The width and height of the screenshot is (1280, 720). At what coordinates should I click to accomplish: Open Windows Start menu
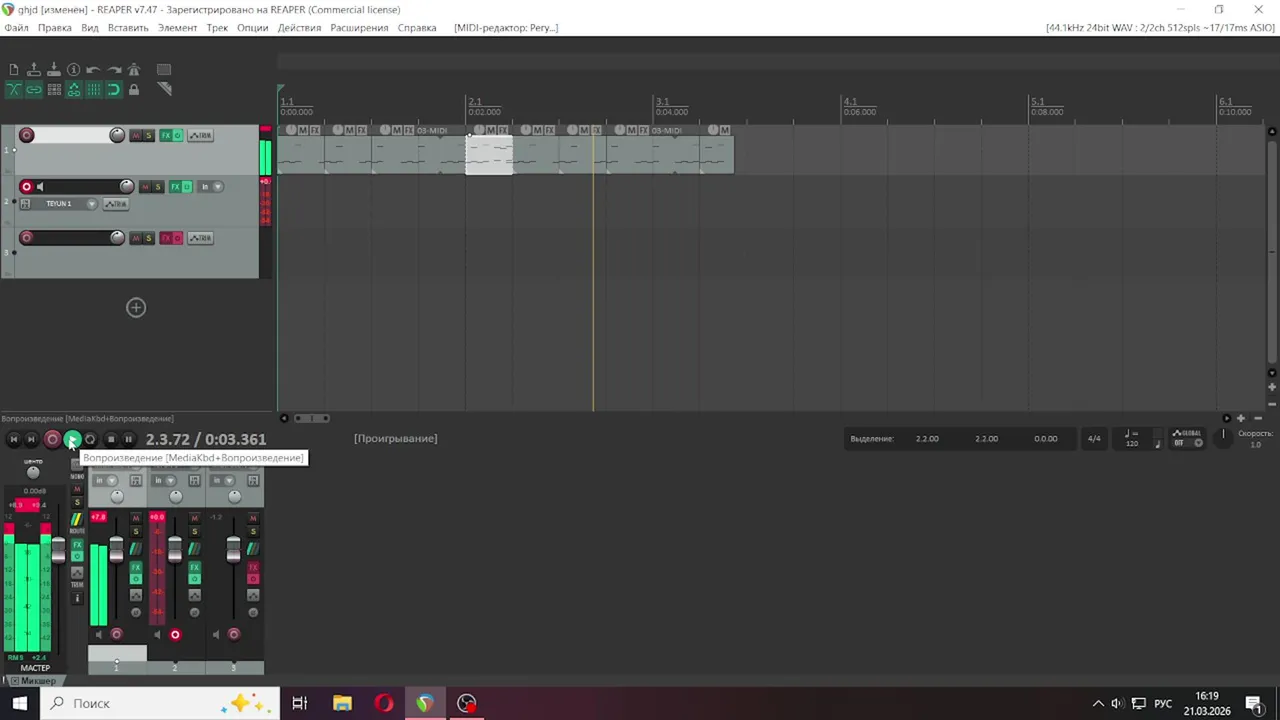click(x=20, y=703)
